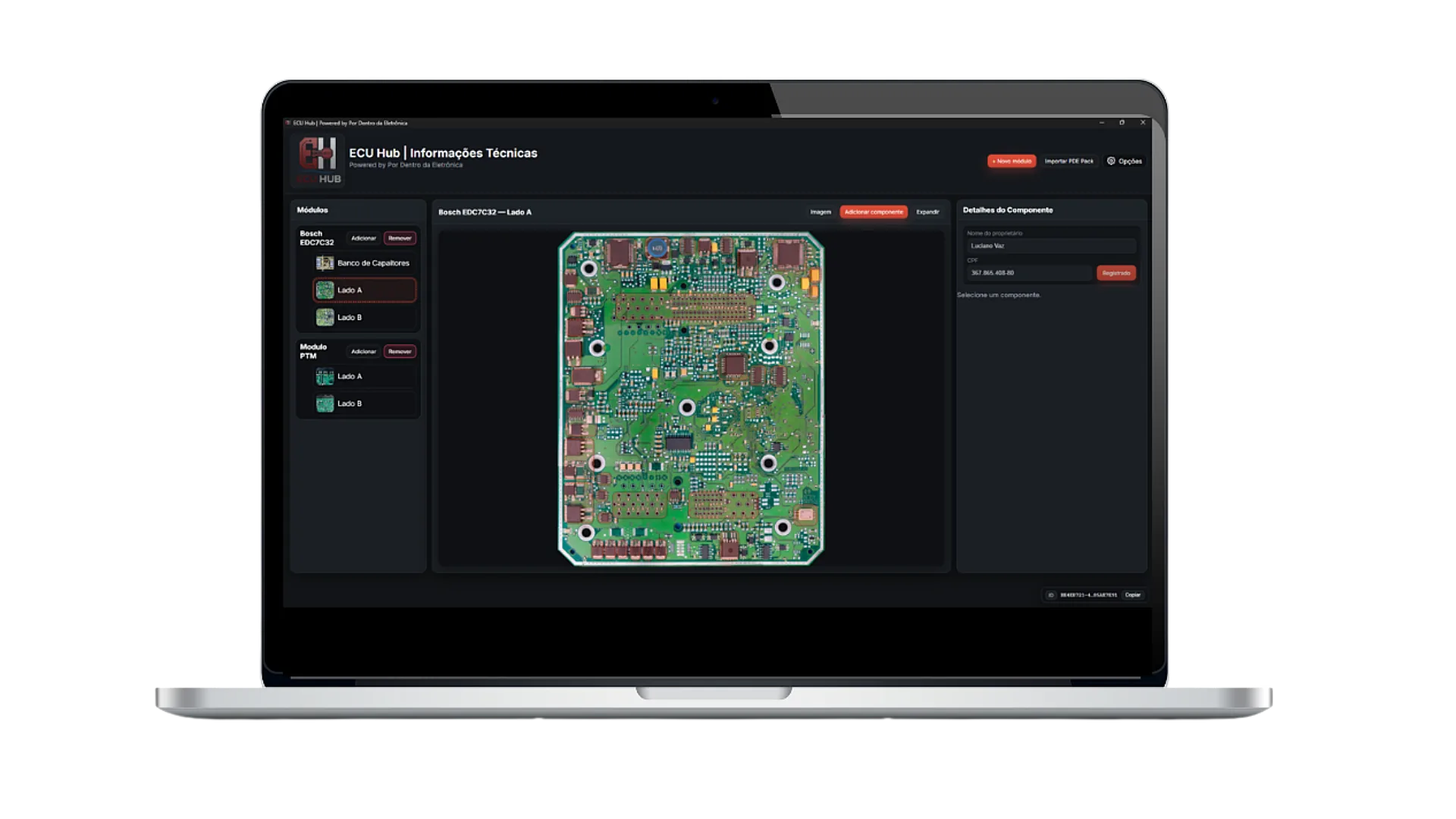This screenshot has height=819, width=1456.
Task: Select Lado A under Modulo PTM
Action: pos(365,376)
